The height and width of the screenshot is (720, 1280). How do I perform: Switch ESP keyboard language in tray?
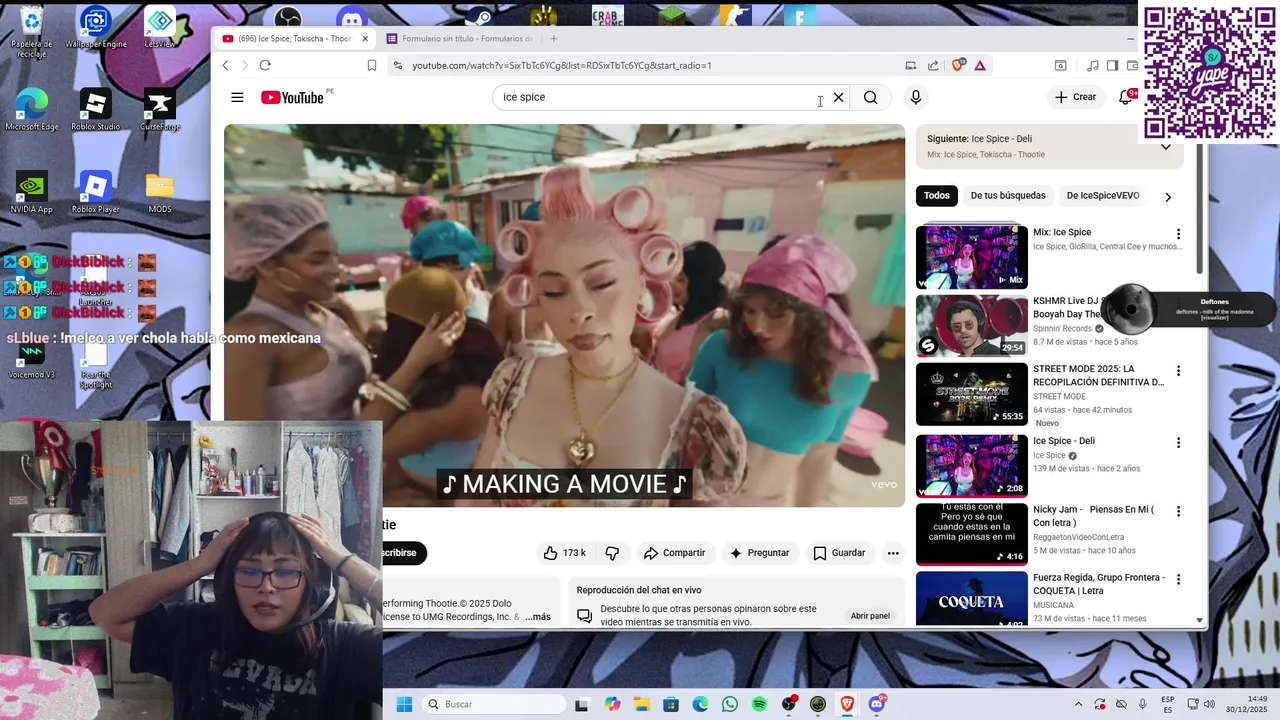[1168, 704]
